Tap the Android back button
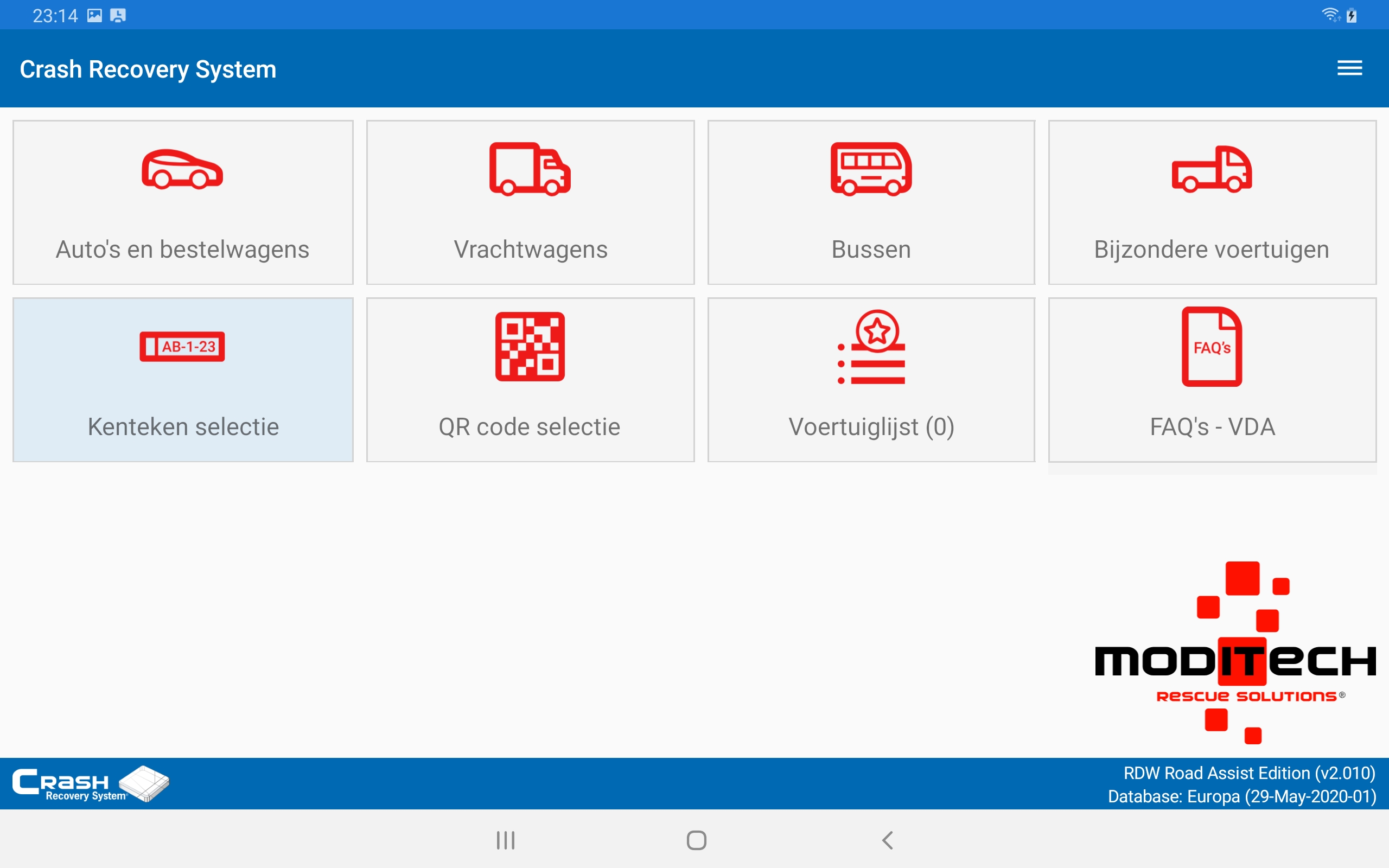The height and width of the screenshot is (868, 1389). (x=887, y=840)
